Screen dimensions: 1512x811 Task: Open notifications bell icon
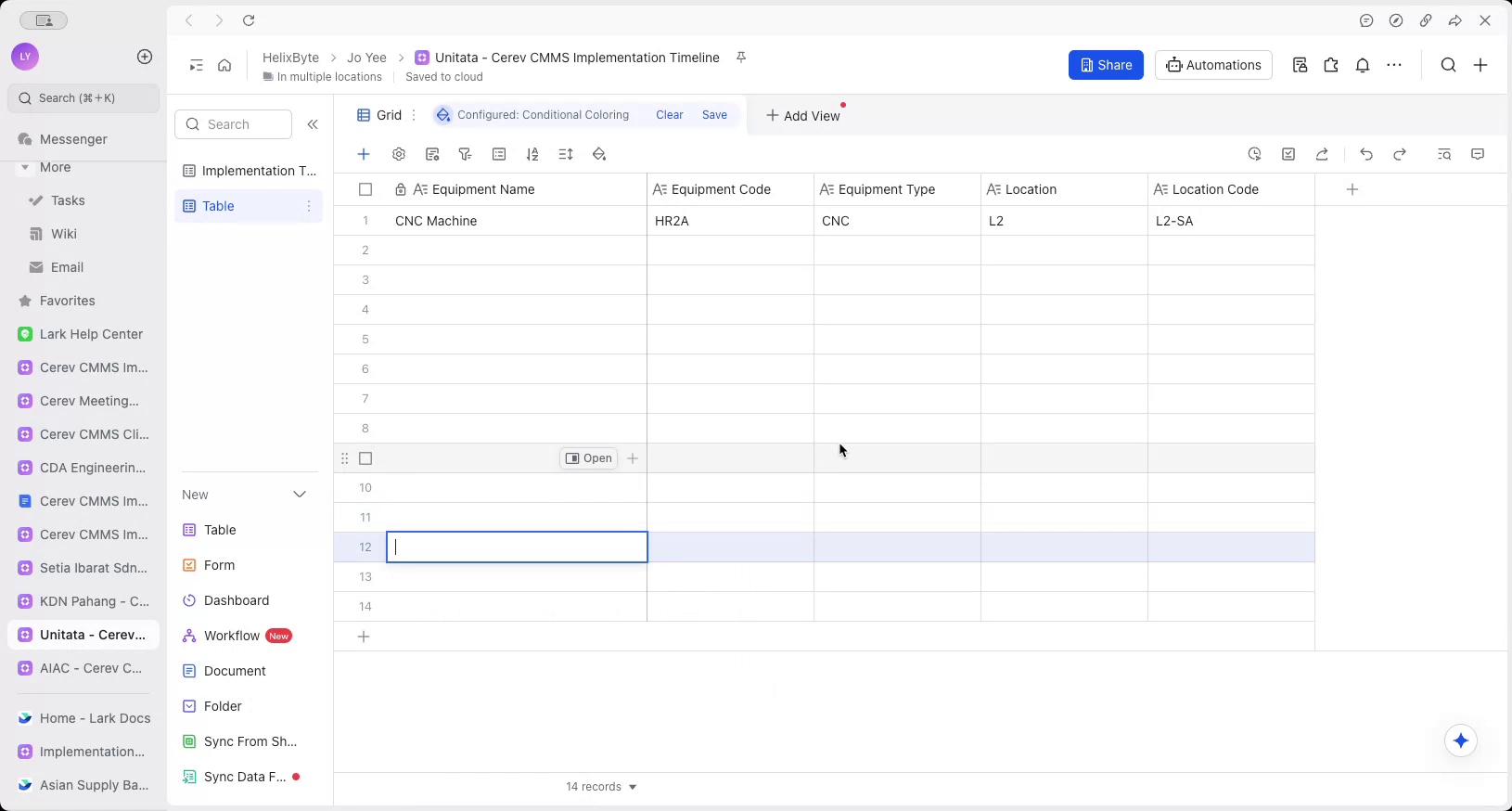1363,65
